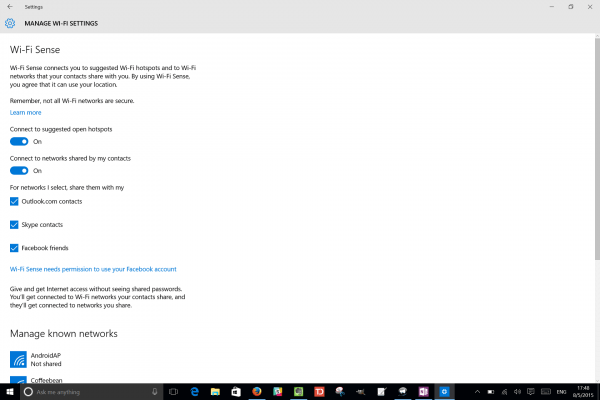
Task: Click the ENG language indicator
Action: point(561,392)
